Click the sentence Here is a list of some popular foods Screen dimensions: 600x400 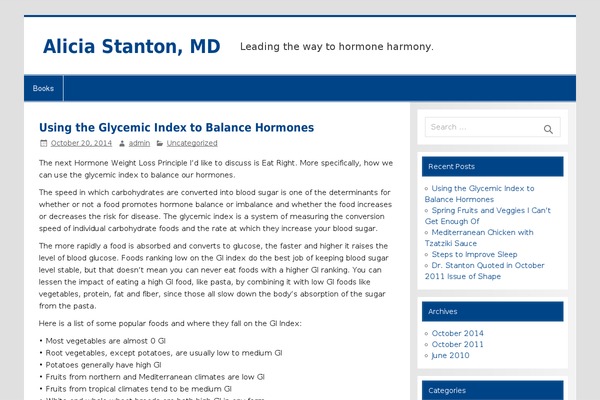170,323
